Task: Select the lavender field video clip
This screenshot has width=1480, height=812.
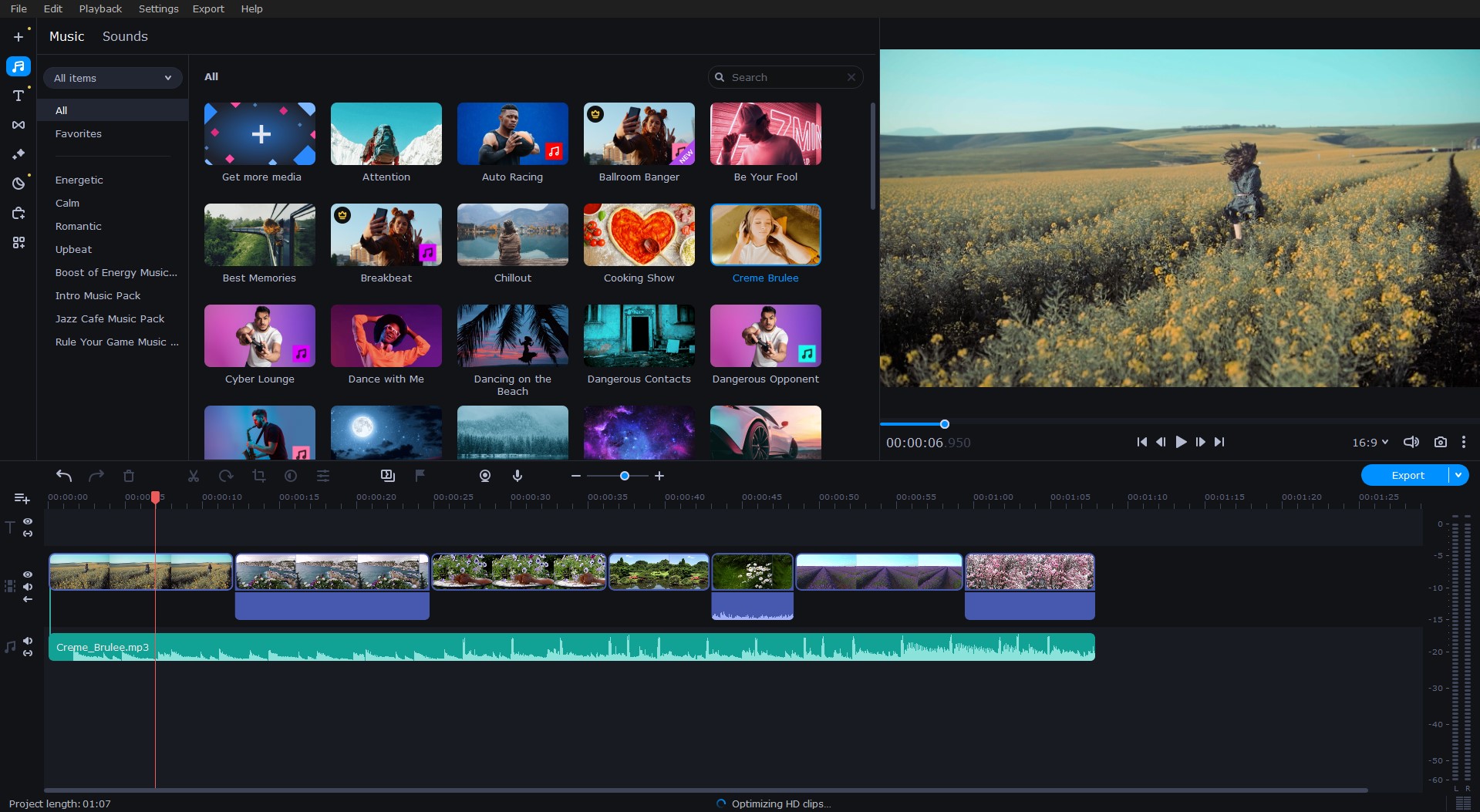Action: 879,572
